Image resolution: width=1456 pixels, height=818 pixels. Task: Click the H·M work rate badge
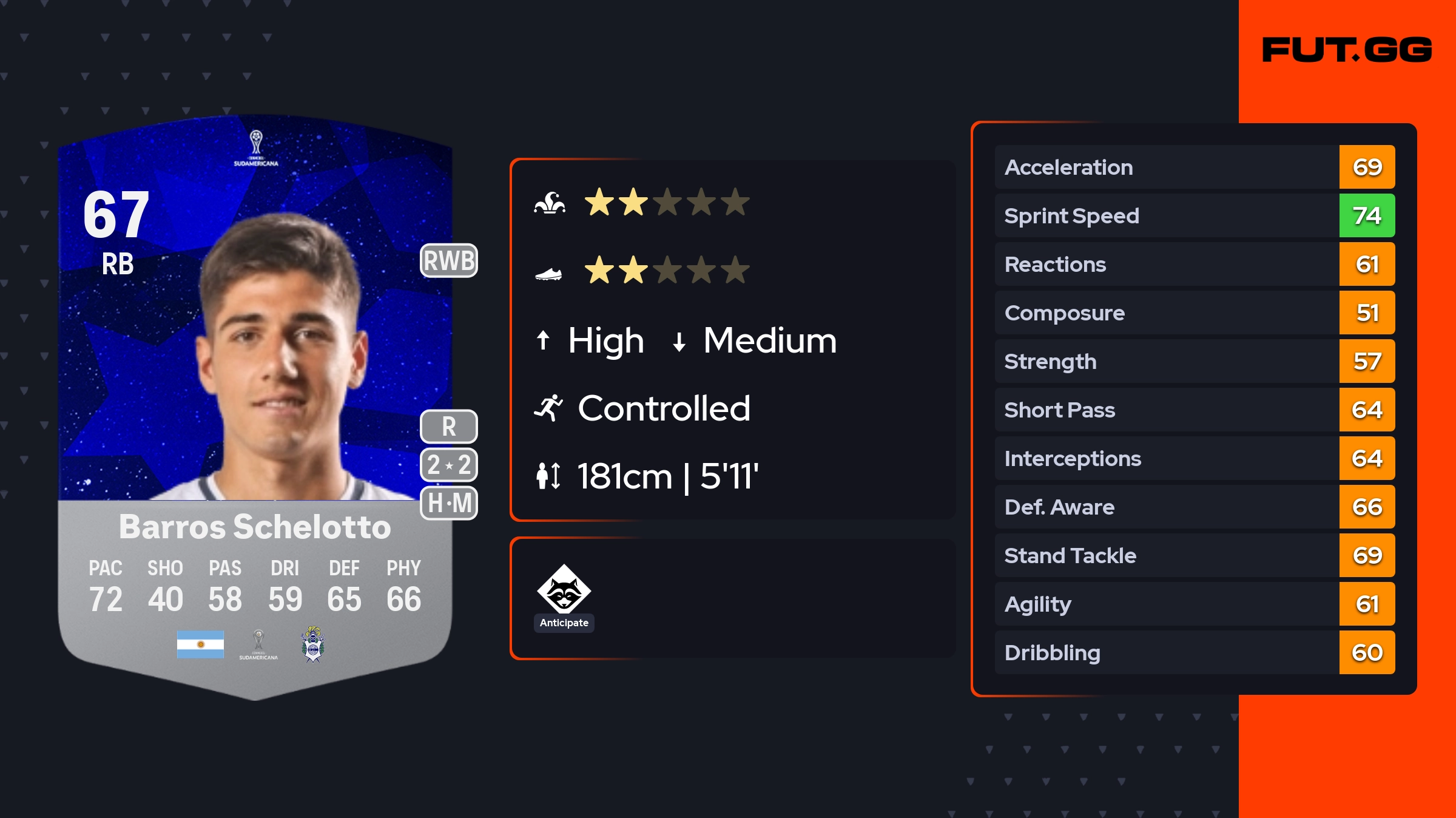pyautogui.click(x=449, y=503)
